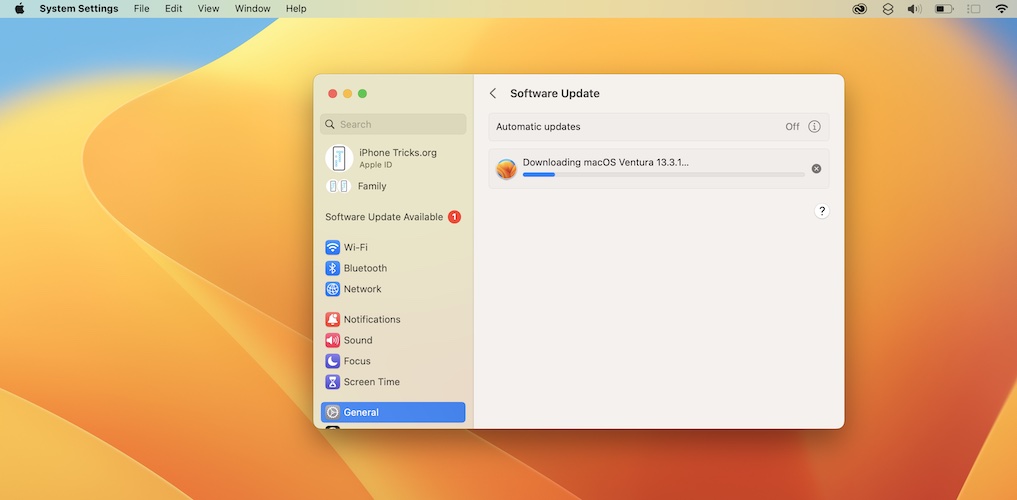Image resolution: width=1017 pixels, height=500 pixels.
Task: Select the Notifications label in sidebar
Action: pos(372,319)
